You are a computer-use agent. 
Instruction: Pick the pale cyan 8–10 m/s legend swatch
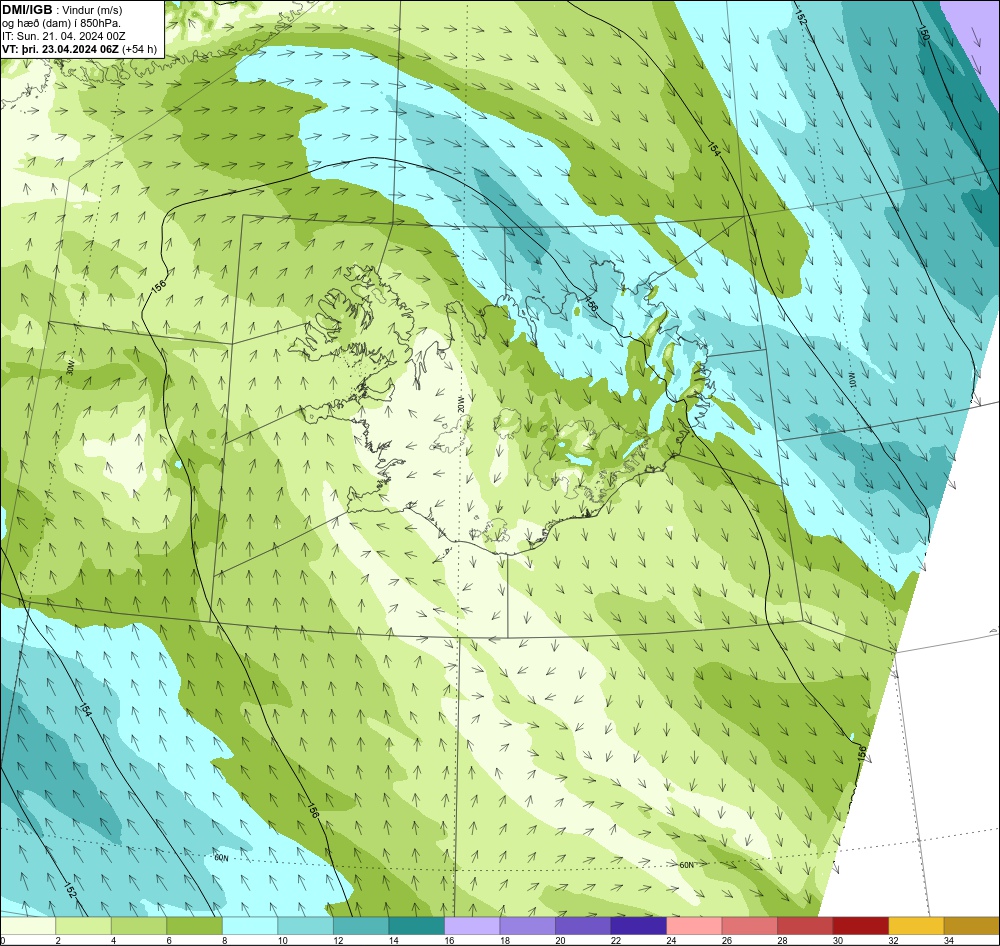click(250, 926)
